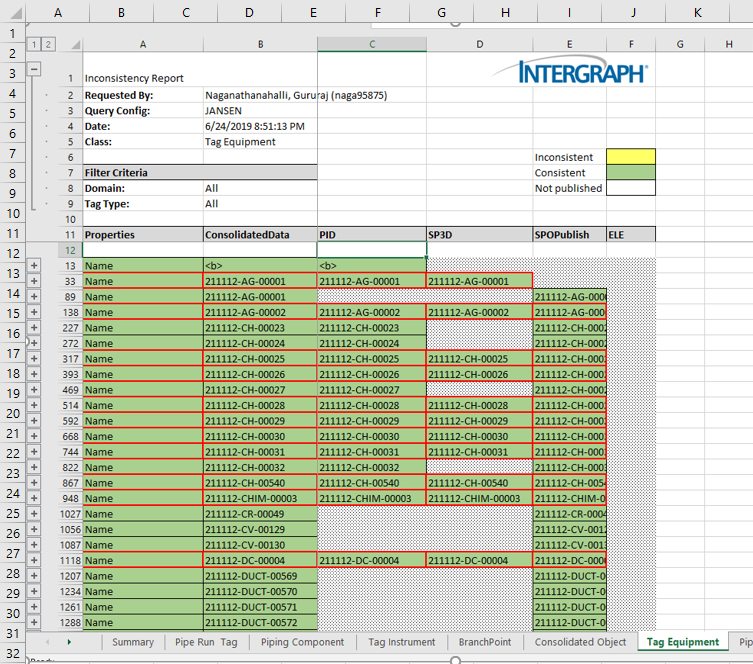Expand group at inner row 514
Screen dimensions: 753x664
click(35, 405)
